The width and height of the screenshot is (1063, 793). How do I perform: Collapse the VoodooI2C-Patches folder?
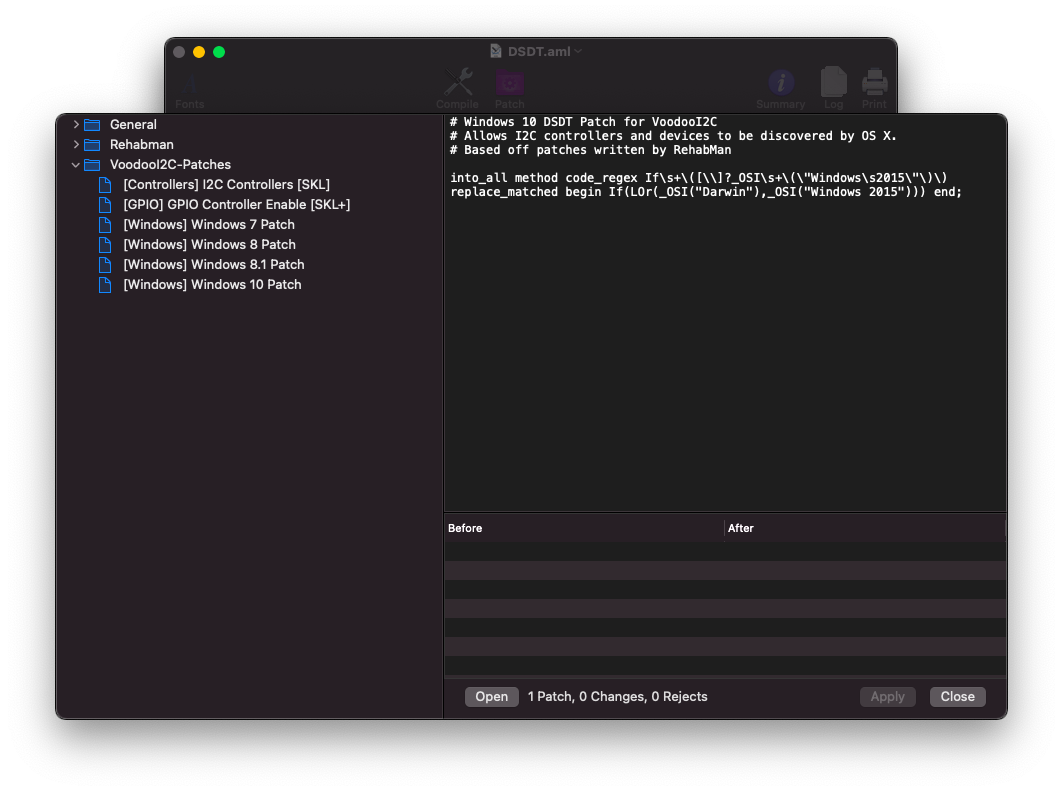[x=76, y=165]
